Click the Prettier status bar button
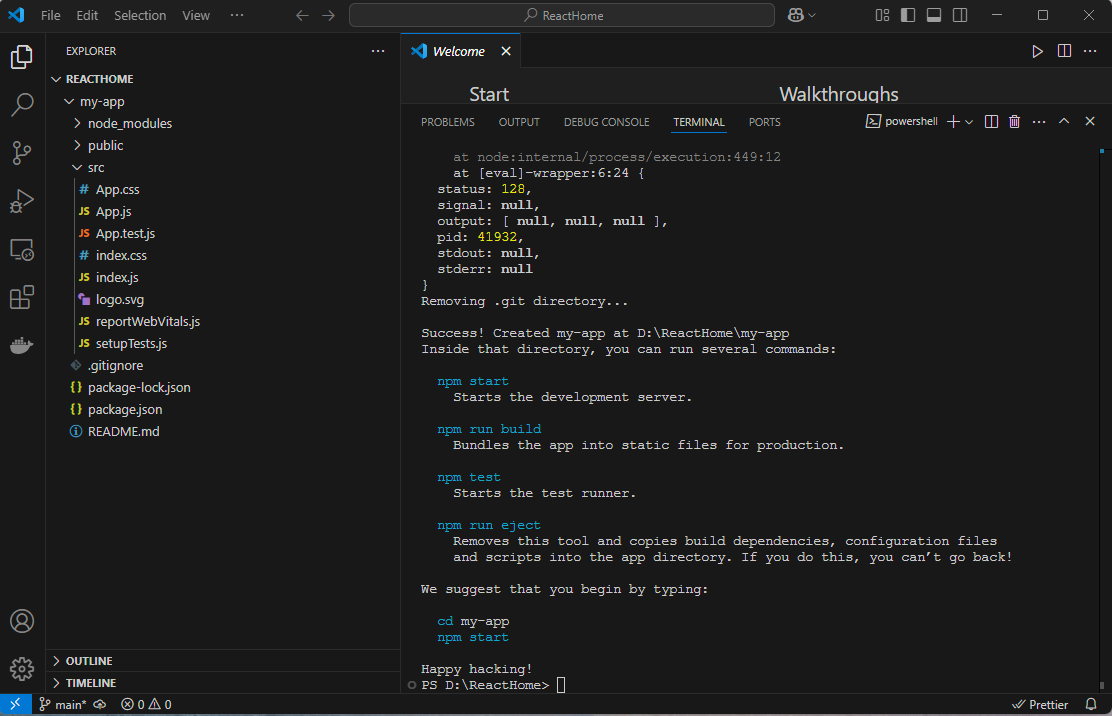Image resolution: width=1112 pixels, height=716 pixels. point(1040,705)
